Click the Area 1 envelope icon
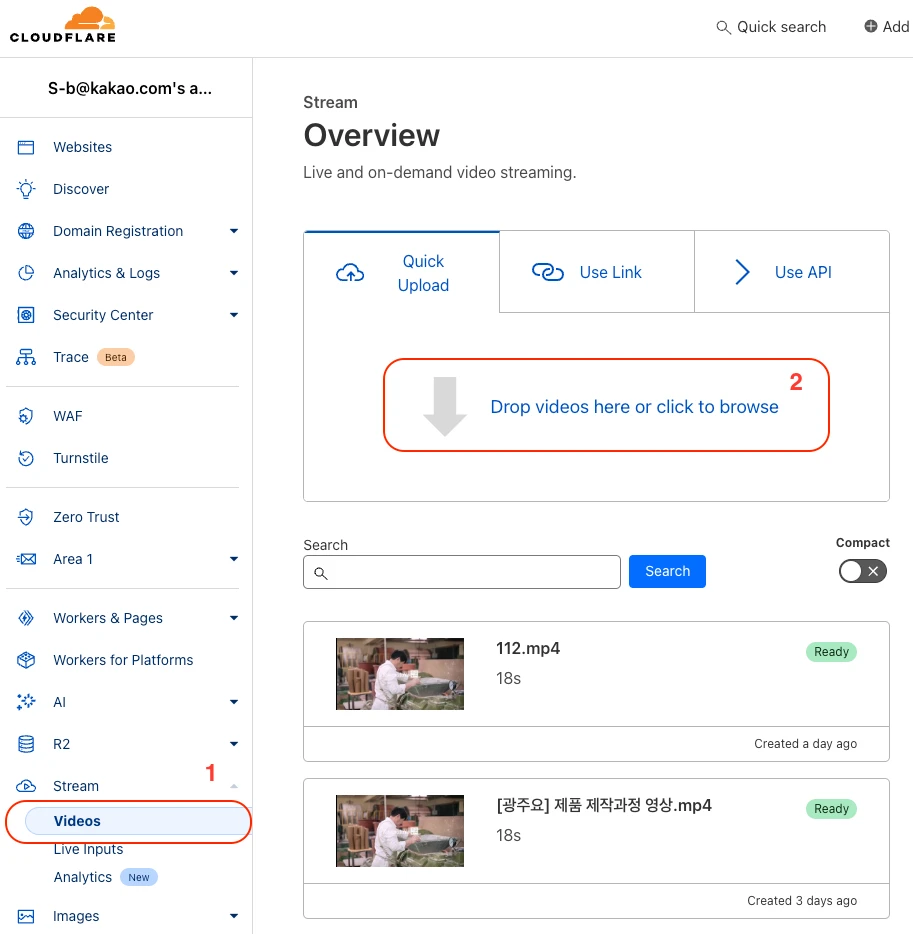 pos(26,559)
